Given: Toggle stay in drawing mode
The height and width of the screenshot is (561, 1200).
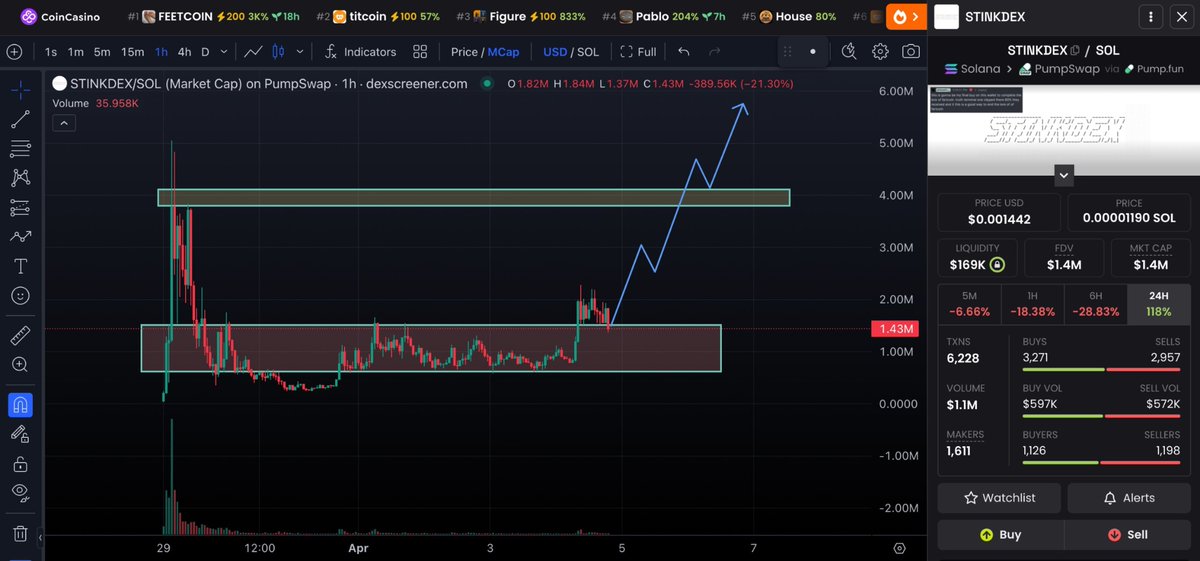Looking at the screenshot, I should [x=20, y=434].
